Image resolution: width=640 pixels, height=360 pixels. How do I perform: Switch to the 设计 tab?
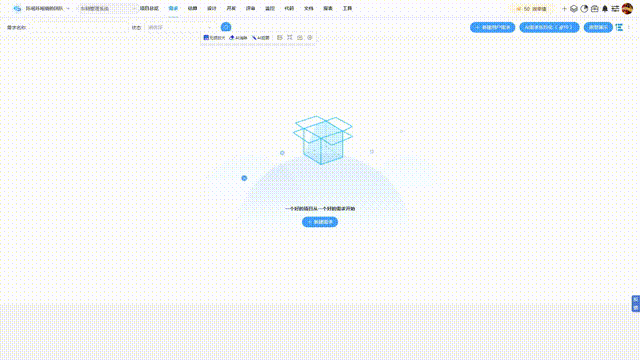click(x=212, y=8)
